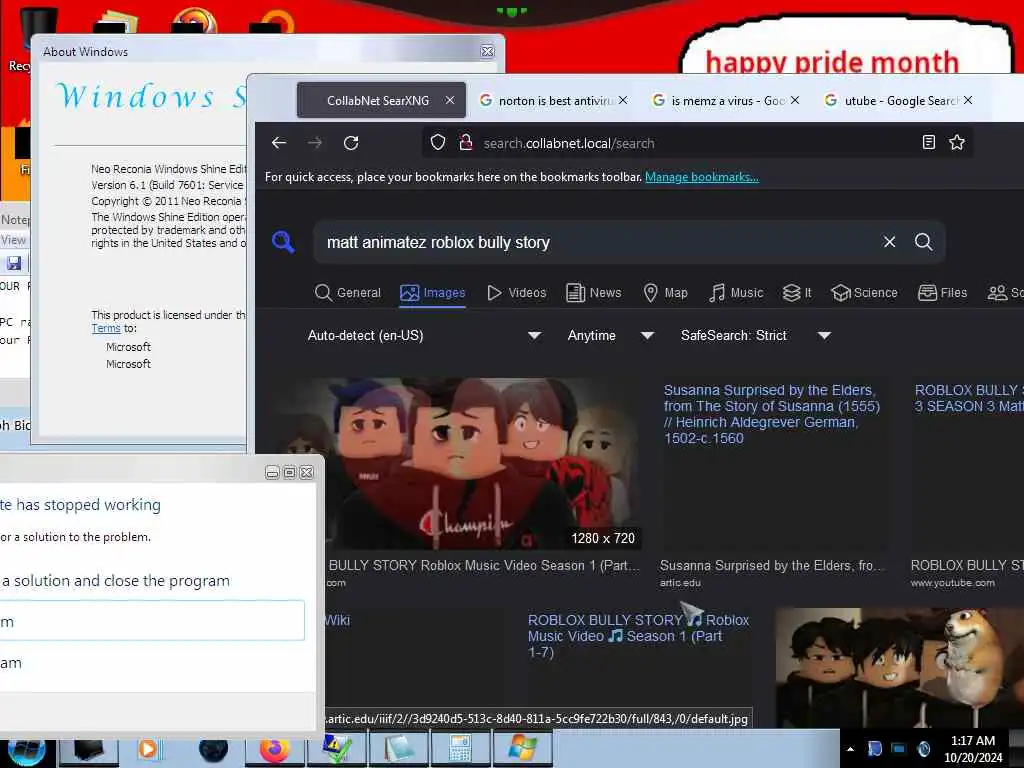
Task: Close the utube - Google Search tab
Action: 968,101
